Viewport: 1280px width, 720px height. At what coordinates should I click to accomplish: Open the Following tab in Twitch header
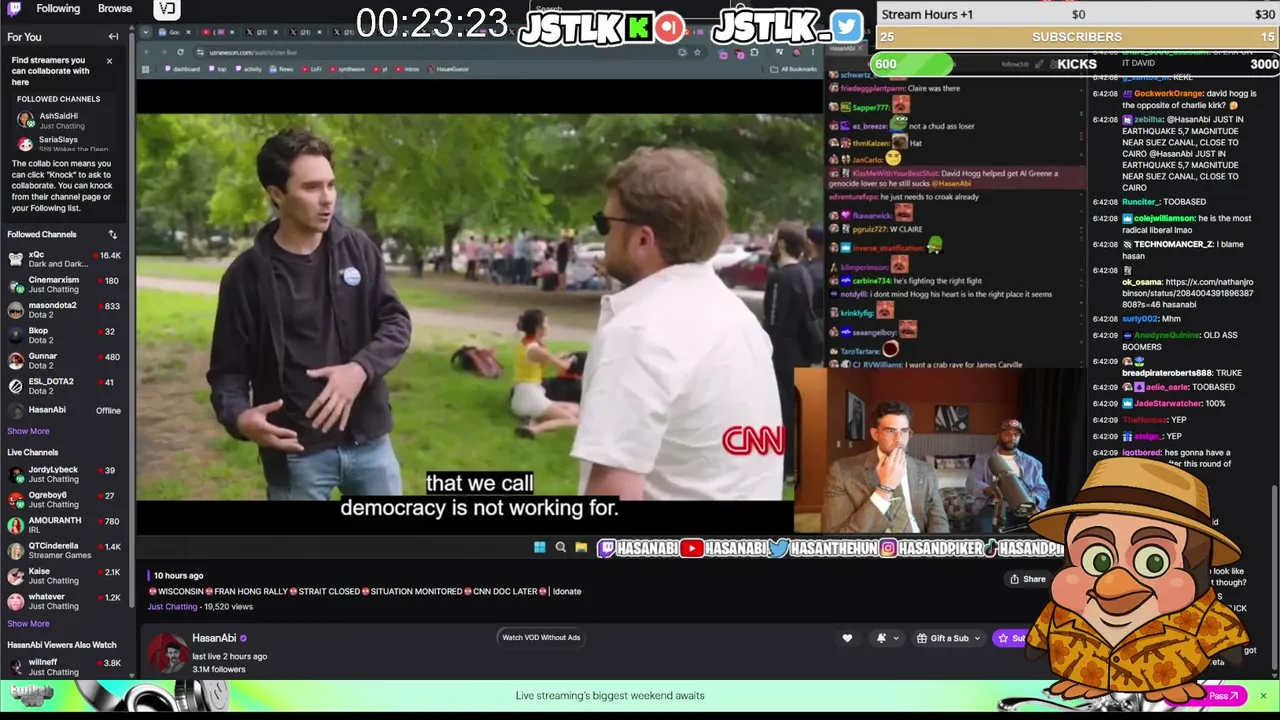point(58,9)
